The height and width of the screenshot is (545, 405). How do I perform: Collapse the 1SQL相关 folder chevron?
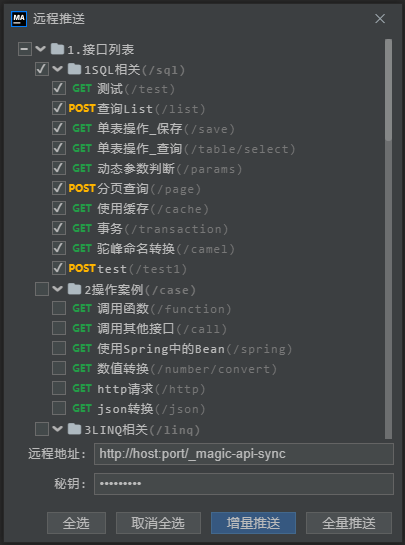point(58,69)
